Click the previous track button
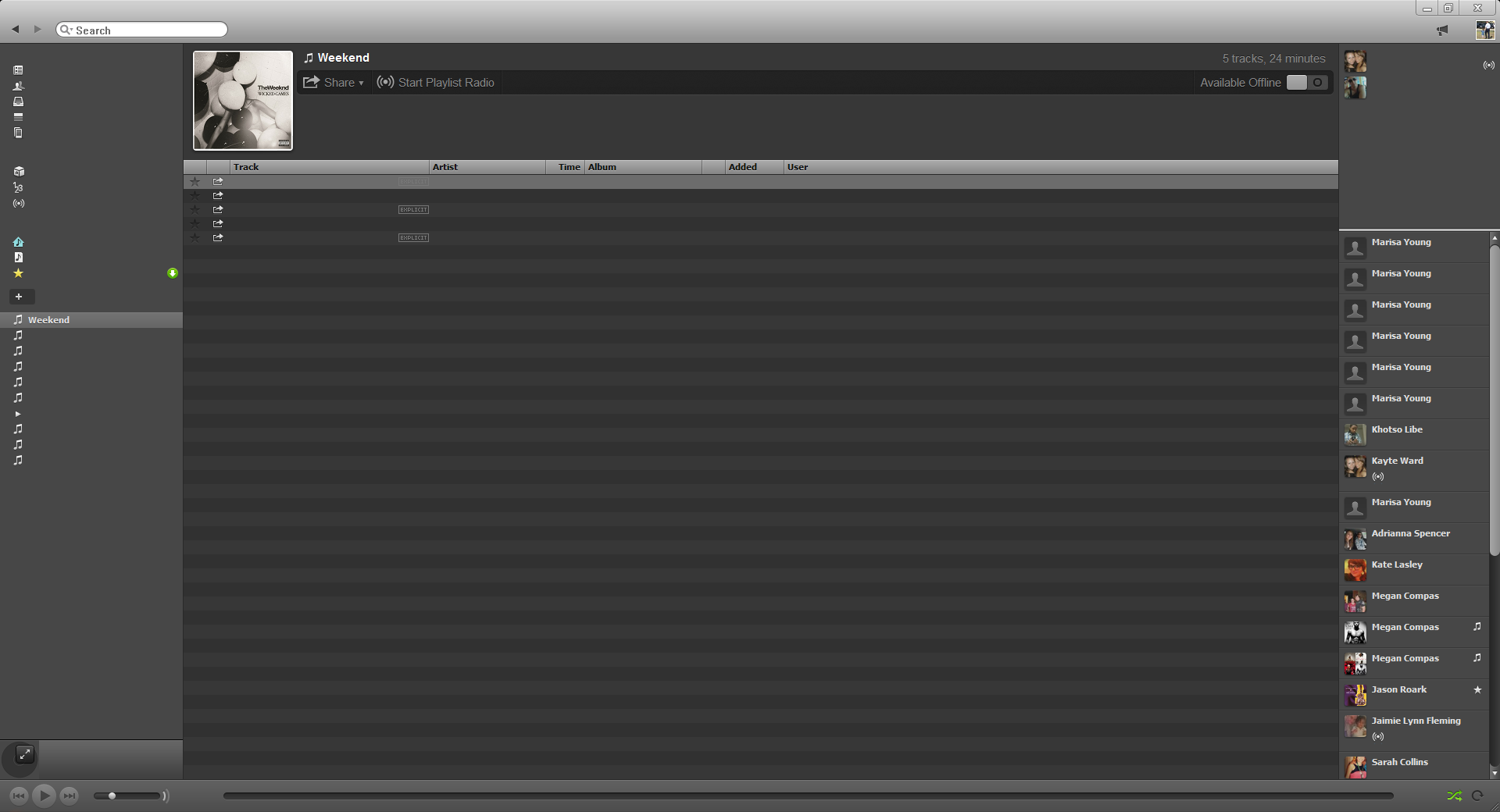 click(19, 796)
